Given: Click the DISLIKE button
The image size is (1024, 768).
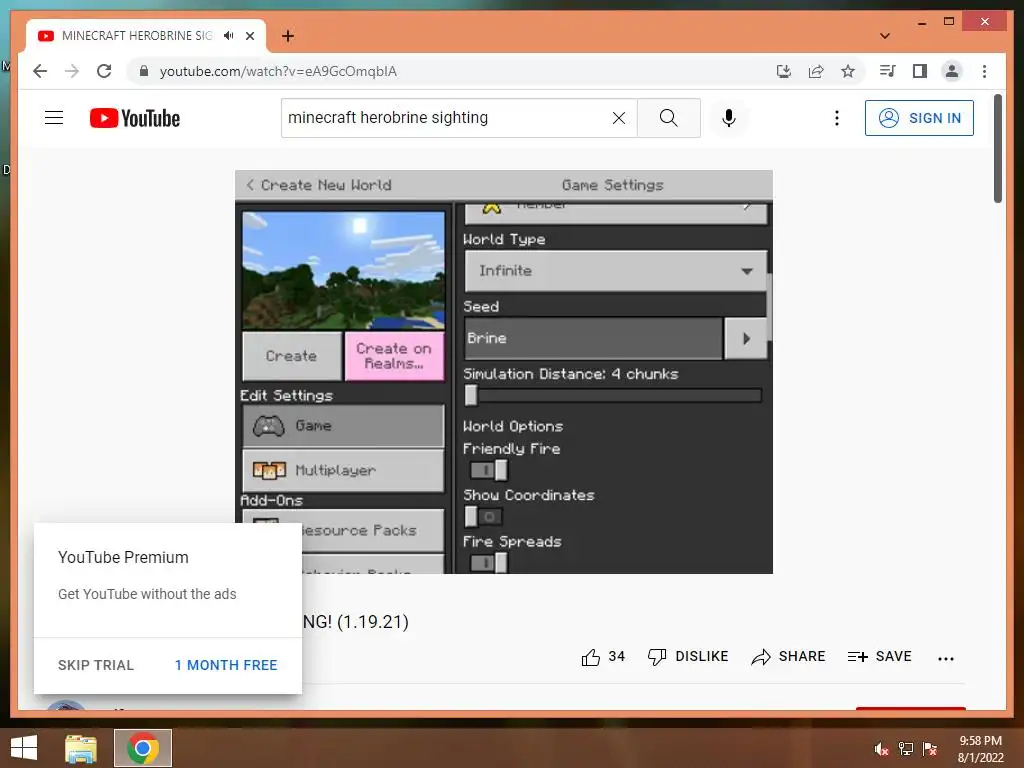Looking at the screenshot, I should [x=688, y=657].
